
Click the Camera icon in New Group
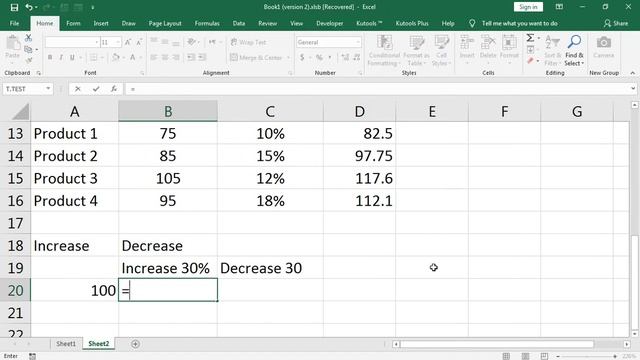pos(604,42)
